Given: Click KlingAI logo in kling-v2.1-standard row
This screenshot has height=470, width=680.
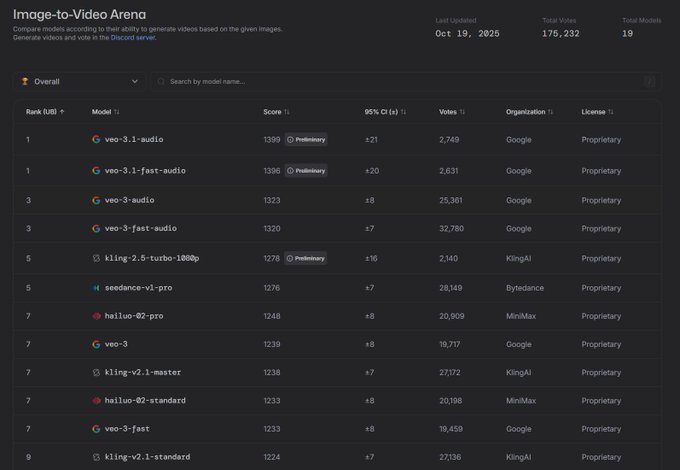Looking at the screenshot, I should tap(96, 457).
